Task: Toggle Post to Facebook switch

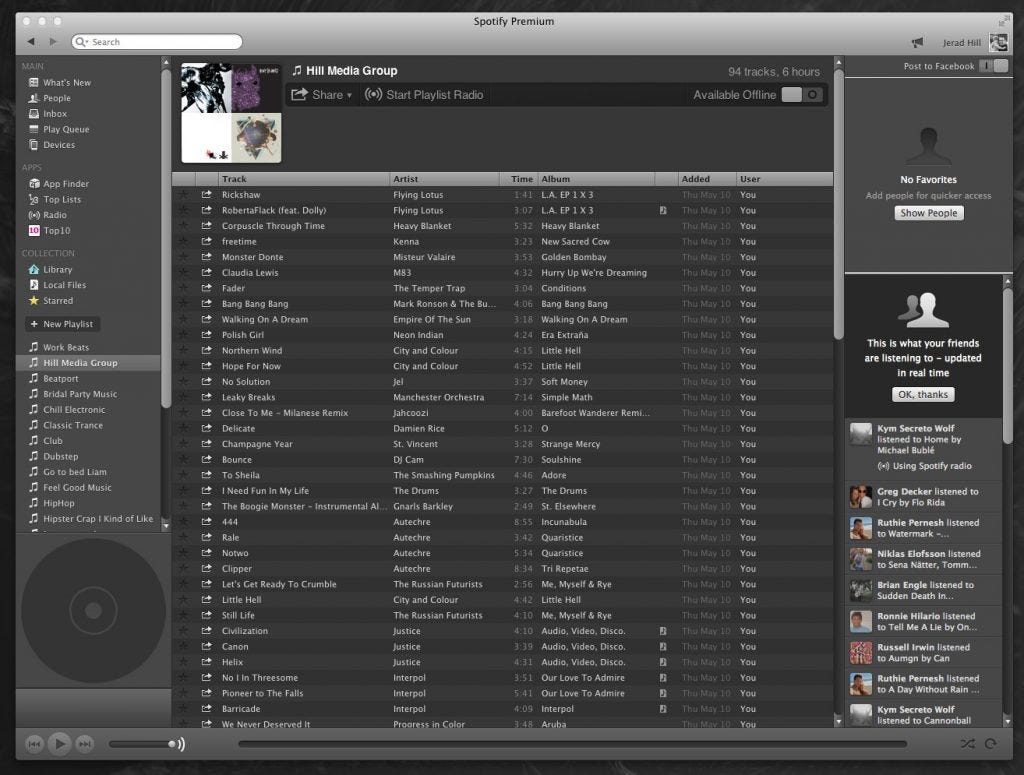Action: (x=994, y=66)
